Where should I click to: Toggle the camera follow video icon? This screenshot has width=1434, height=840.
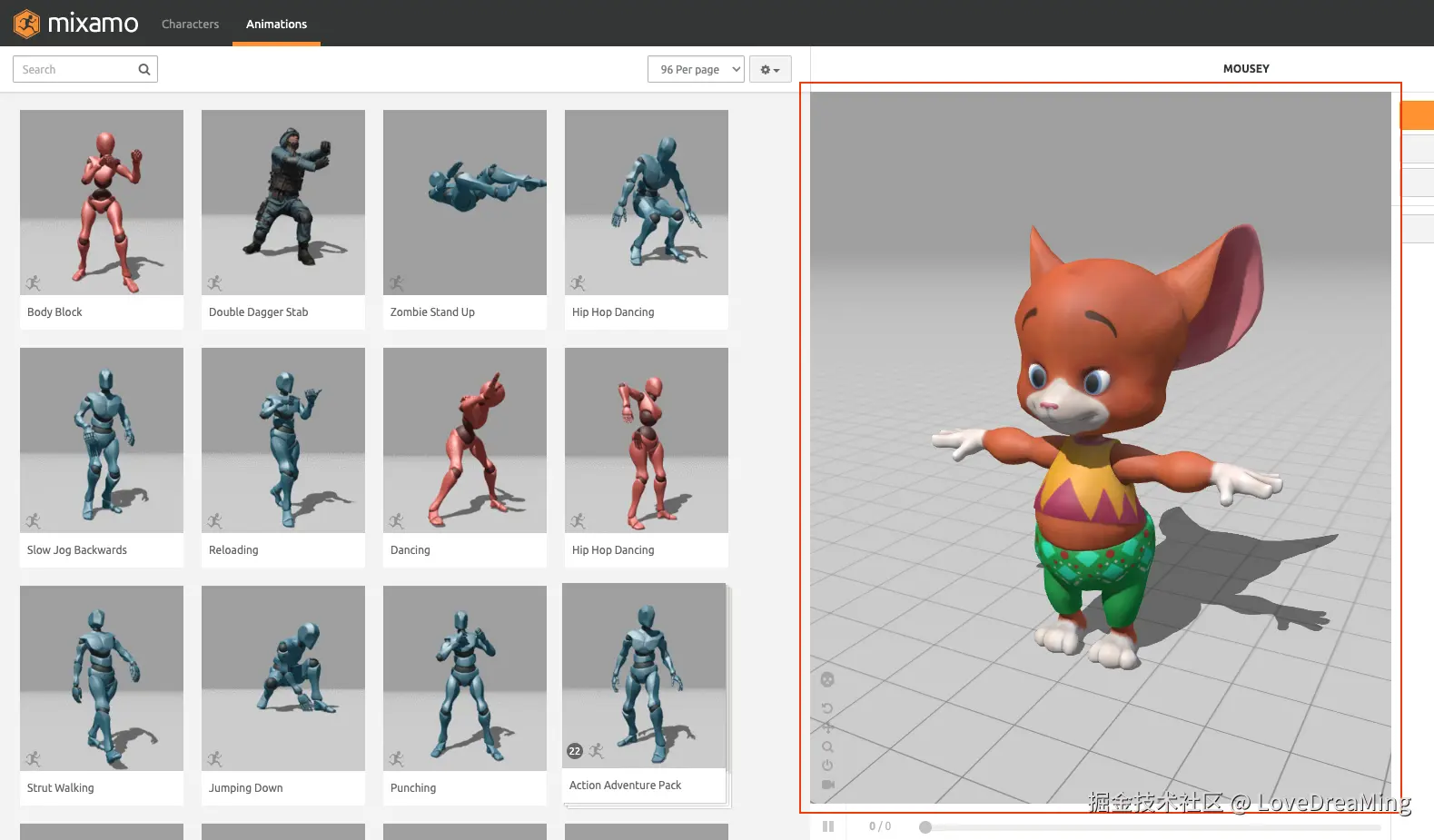827,784
